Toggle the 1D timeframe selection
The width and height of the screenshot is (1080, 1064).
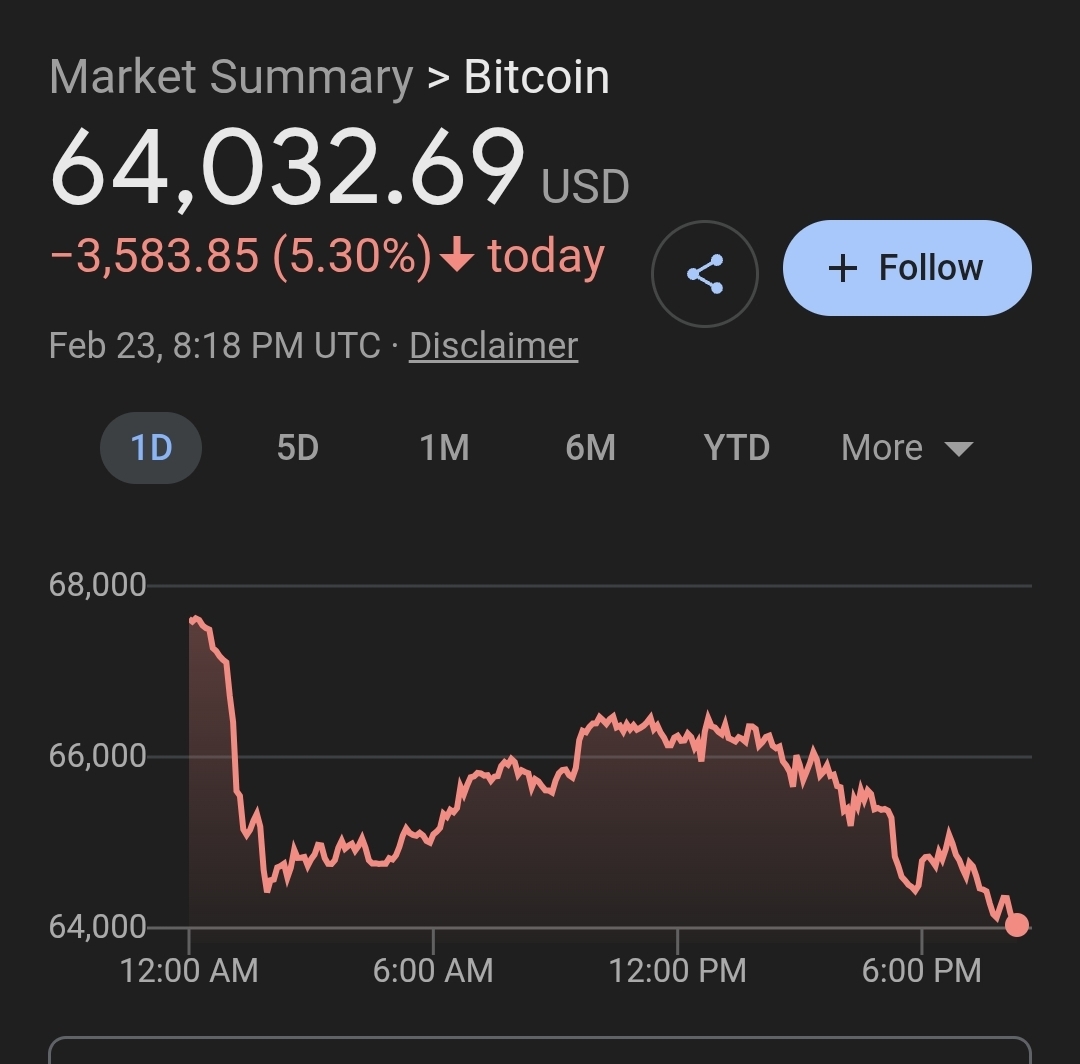tap(150, 448)
